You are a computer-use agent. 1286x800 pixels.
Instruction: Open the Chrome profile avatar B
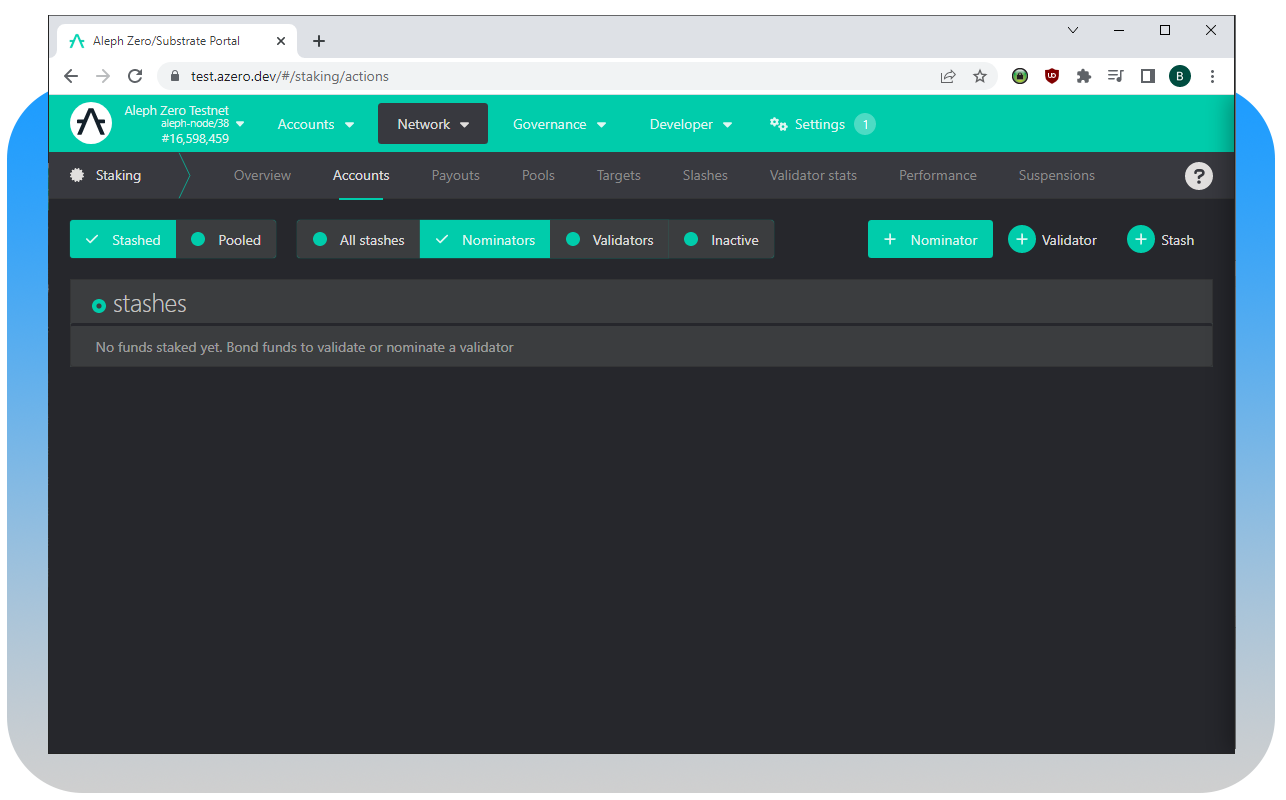(x=1180, y=76)
